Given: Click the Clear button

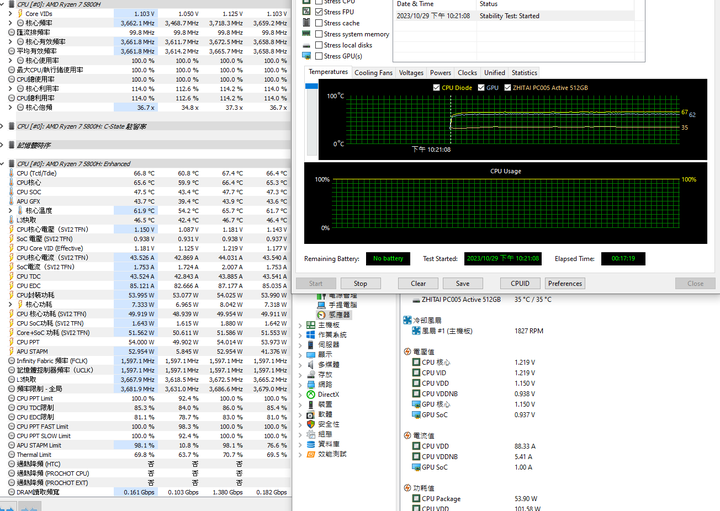Looking at the screenshot, I should click(418, 283).
